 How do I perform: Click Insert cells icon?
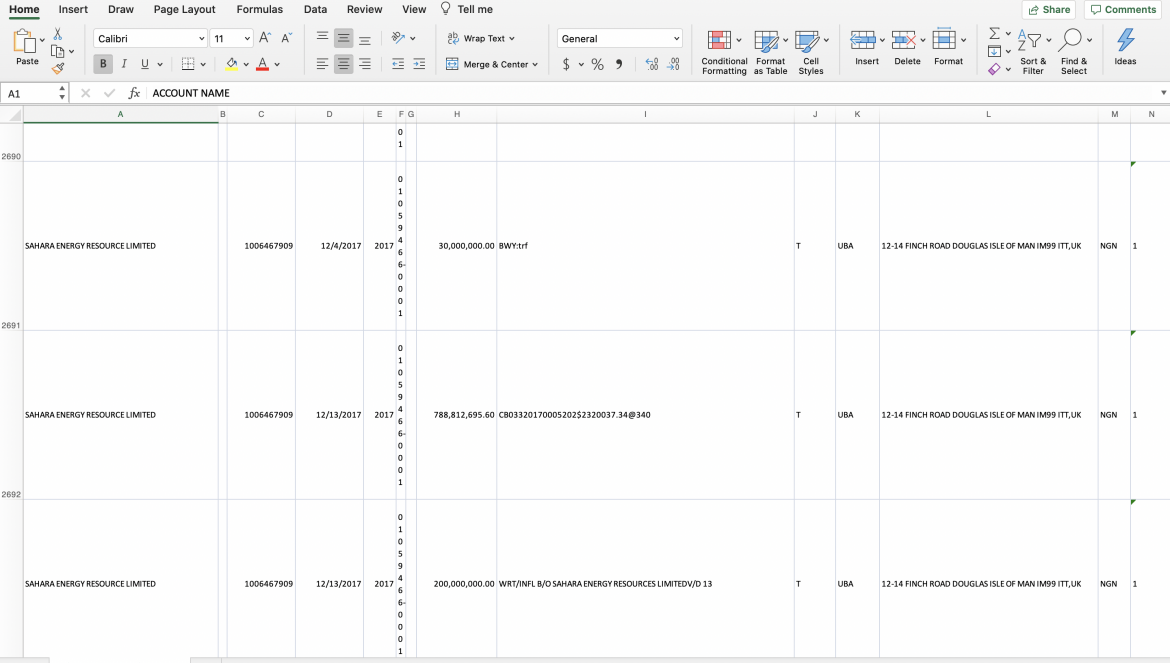[x=863, y=40]
